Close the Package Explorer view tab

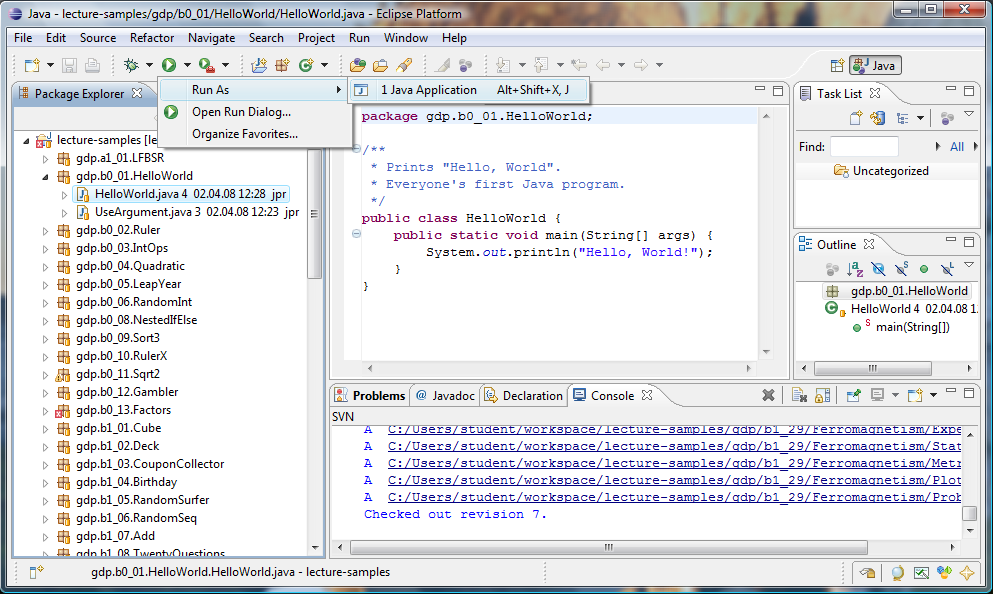pyautogui.click(x=137, y=93)
